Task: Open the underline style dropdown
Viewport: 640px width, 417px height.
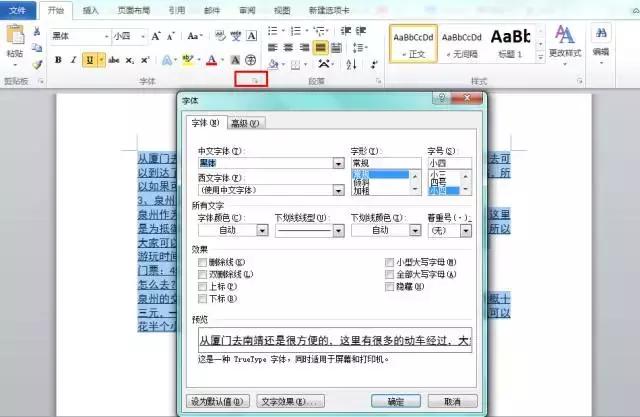Action: pos(338,231)
